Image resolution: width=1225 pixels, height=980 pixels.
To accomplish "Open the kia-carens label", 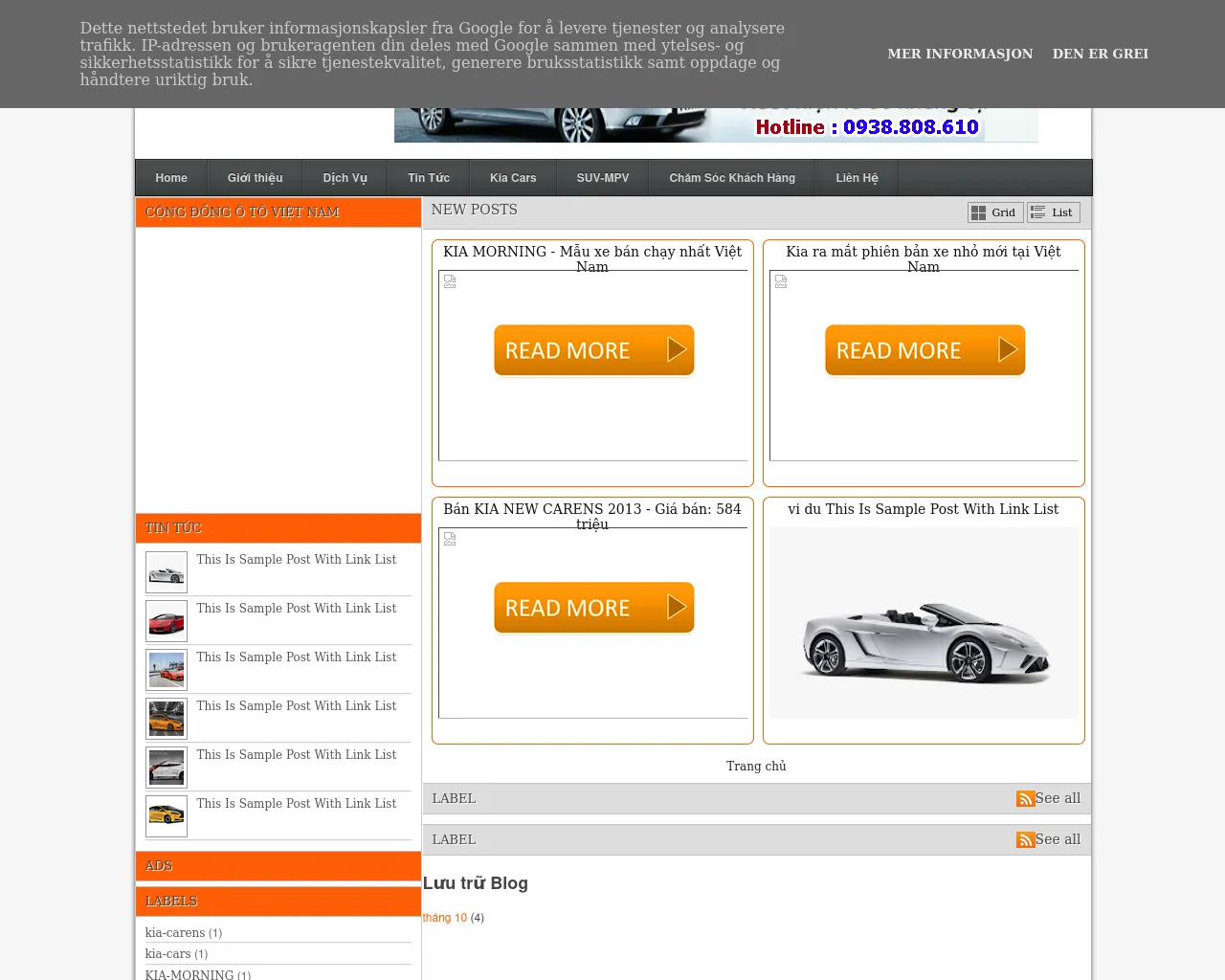I will coord(175,932).
